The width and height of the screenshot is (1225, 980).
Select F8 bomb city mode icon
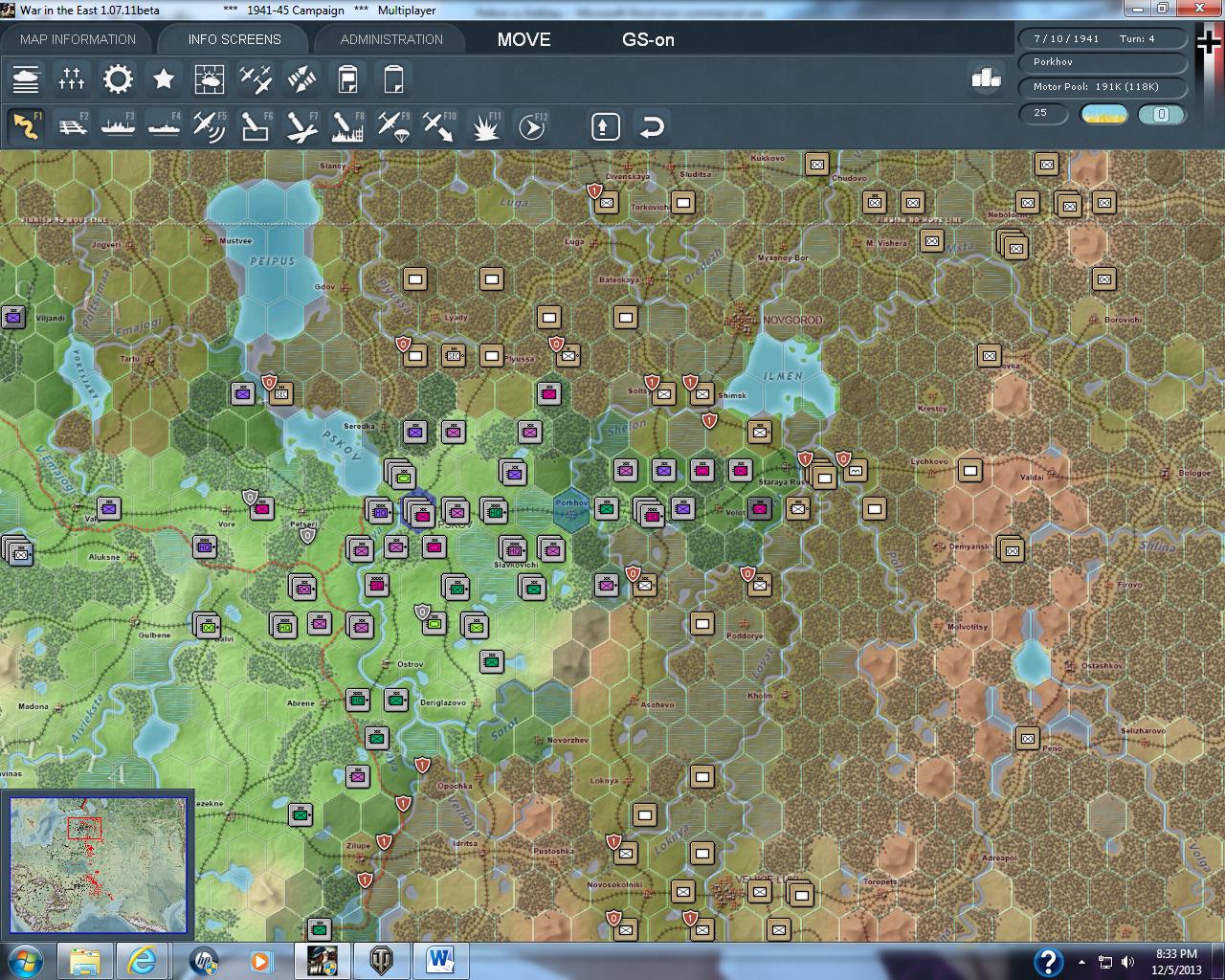[347, 126]
